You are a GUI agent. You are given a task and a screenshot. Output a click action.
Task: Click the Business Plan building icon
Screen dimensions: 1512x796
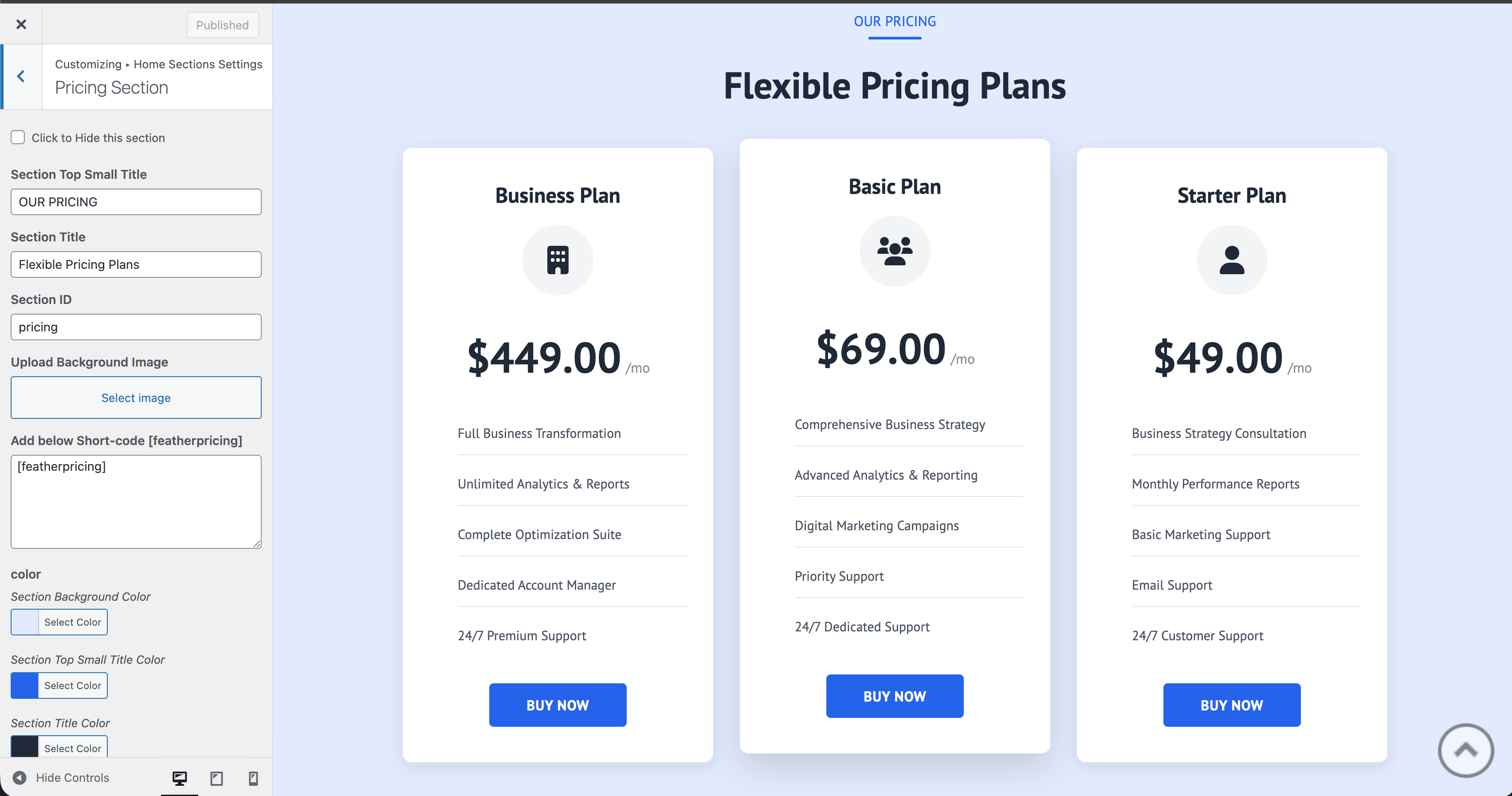click(x=557, y=260)
